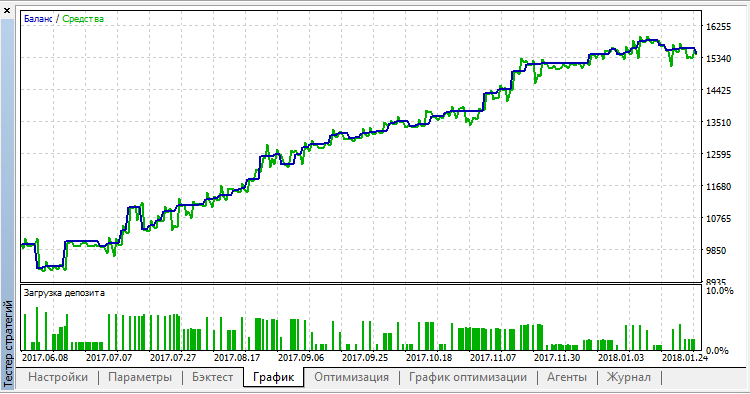The width and height of the screenshot is (750, 394).
Task: Click the Средства legend label
Action: 83,19
